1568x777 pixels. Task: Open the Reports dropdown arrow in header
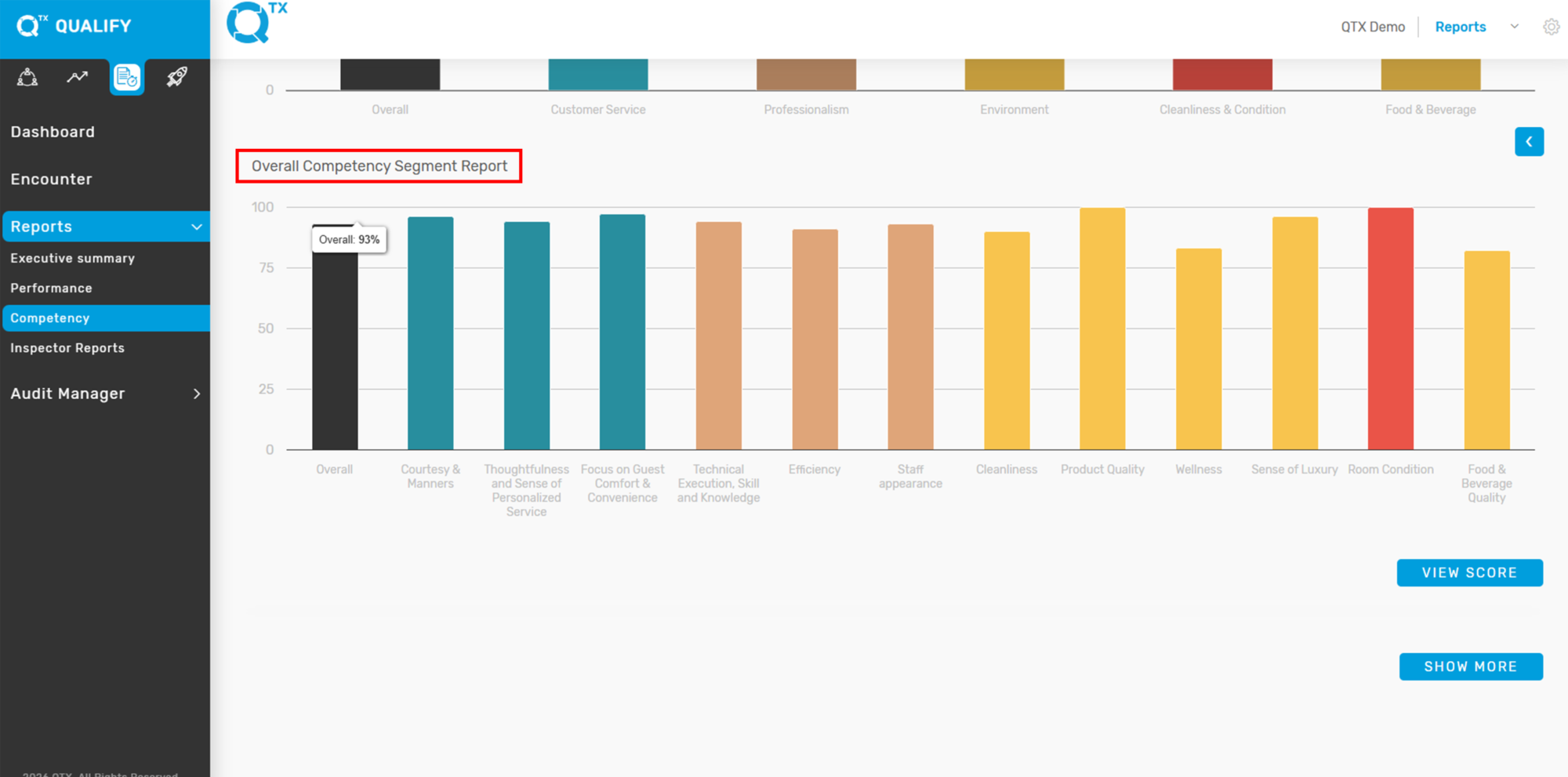pyautogui.click(x=1515, y=27)
